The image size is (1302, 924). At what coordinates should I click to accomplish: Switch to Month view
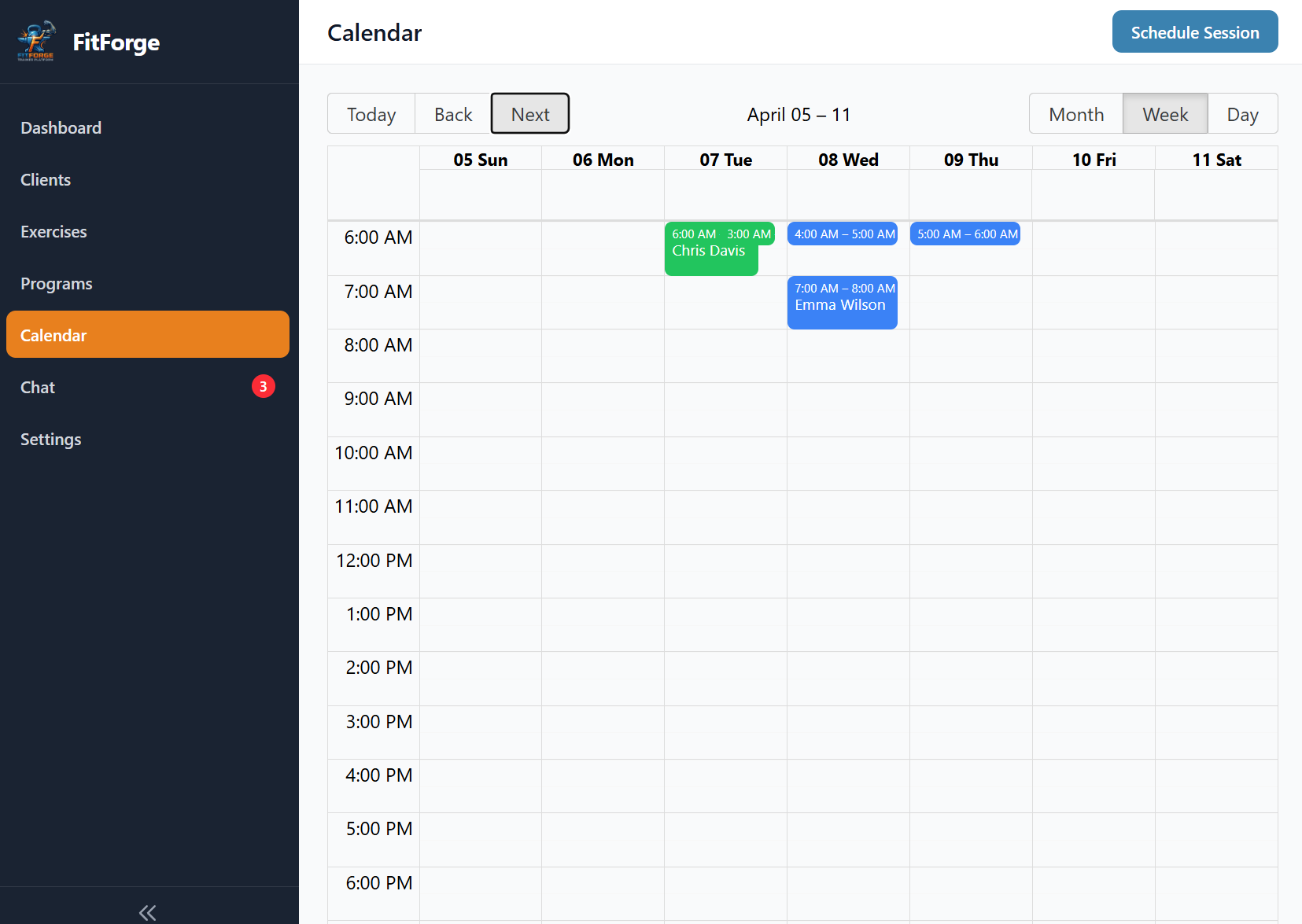point(1075,113)
